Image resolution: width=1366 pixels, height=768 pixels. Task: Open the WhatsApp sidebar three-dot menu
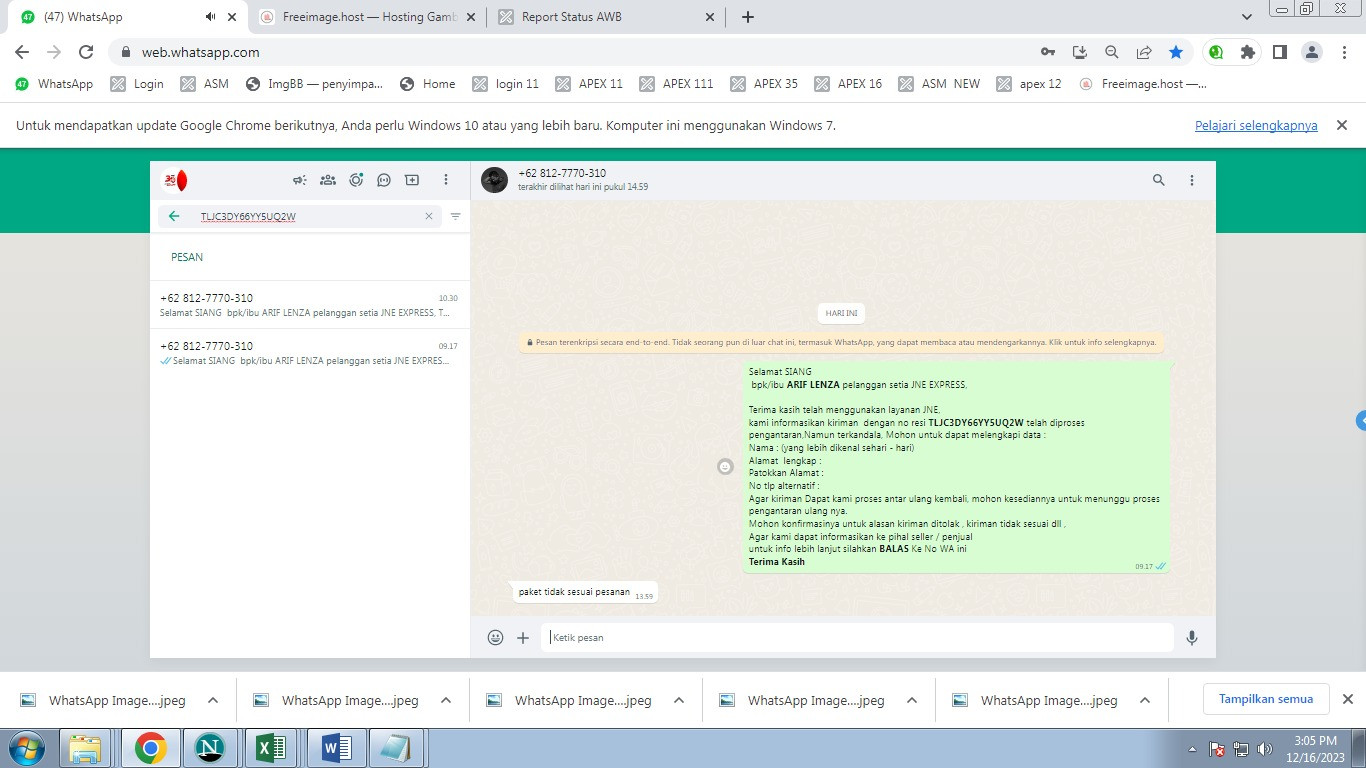pyautogui.click(x=446, y=180)
